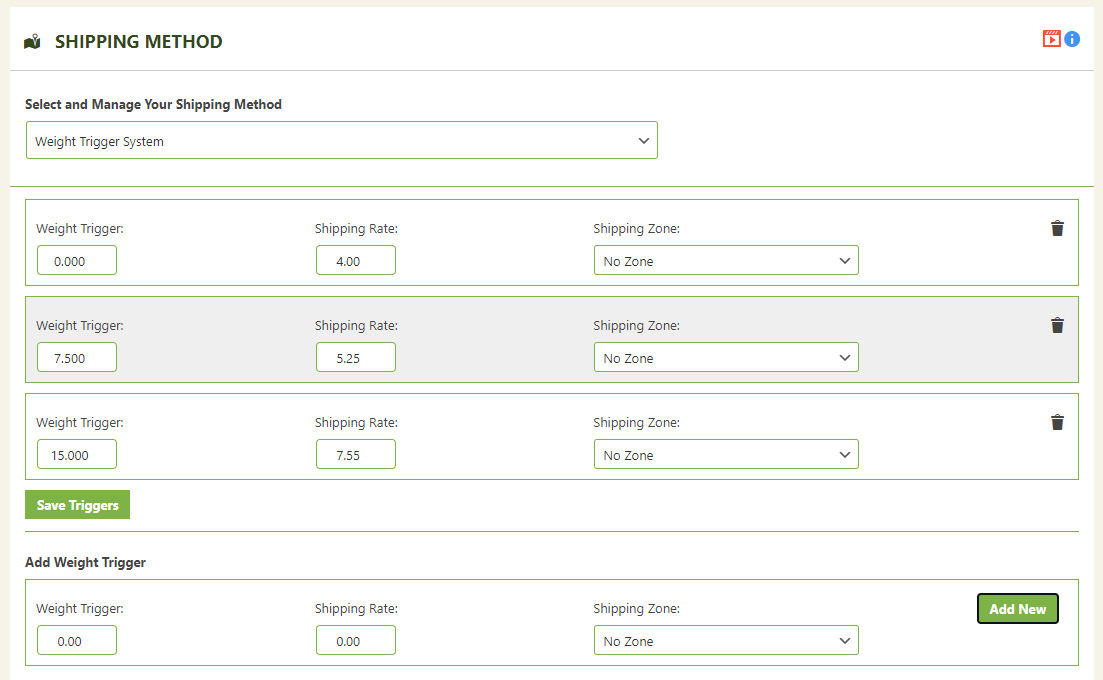Delete the 0.000 weight trigger row
The width and height of the screenshot is (1103, 680).
pos(1057,228)
